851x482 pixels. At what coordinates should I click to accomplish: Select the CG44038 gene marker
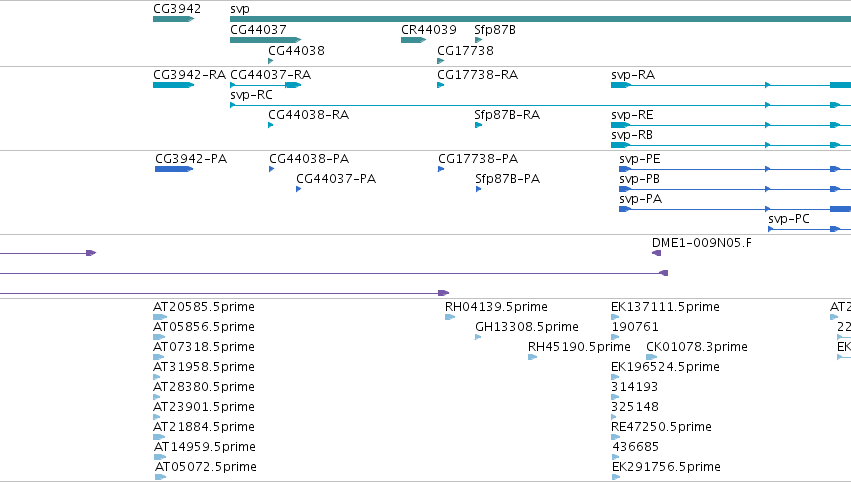(x=271, y=61)
